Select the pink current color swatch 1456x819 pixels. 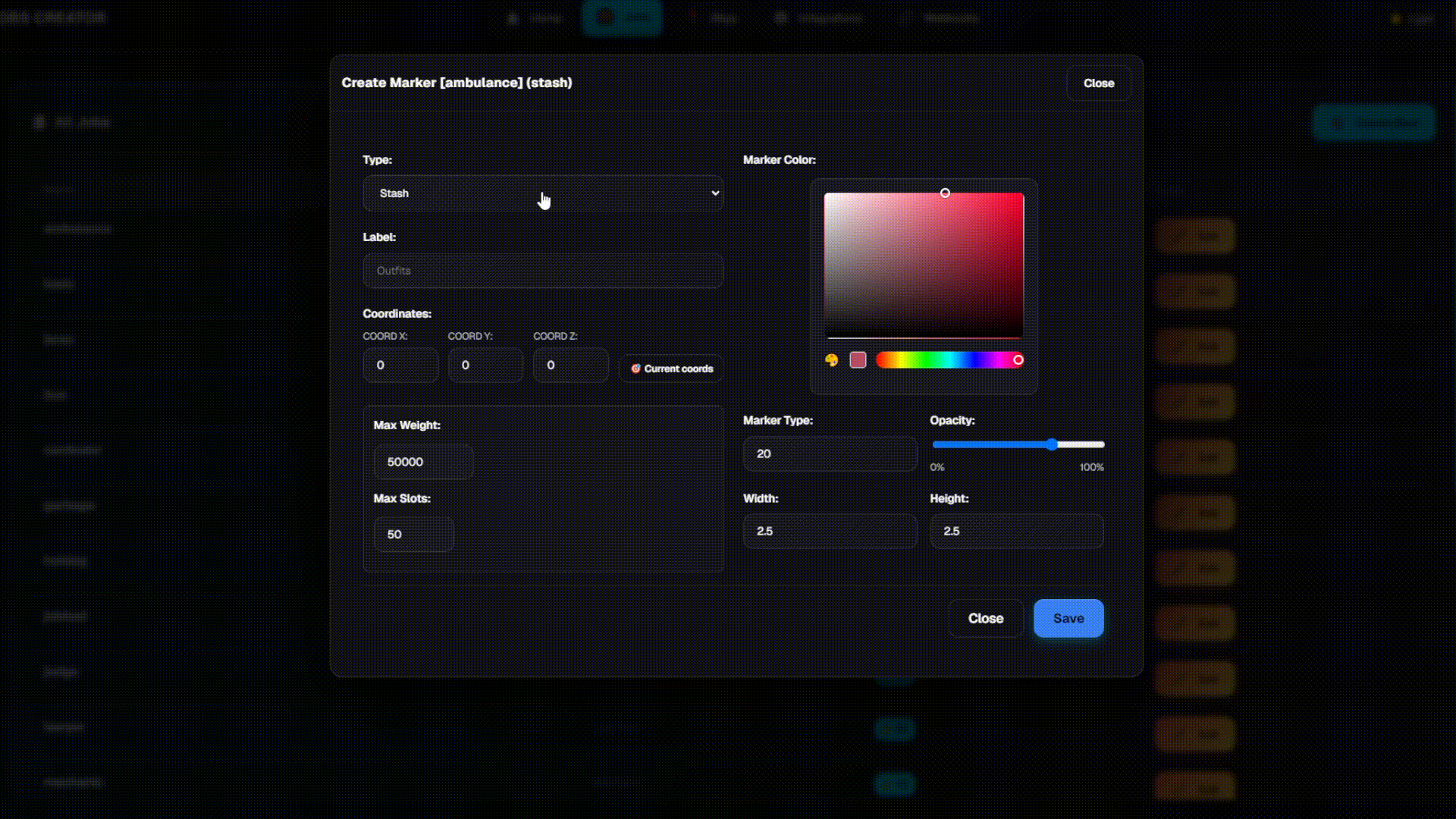tap(858, 360)
